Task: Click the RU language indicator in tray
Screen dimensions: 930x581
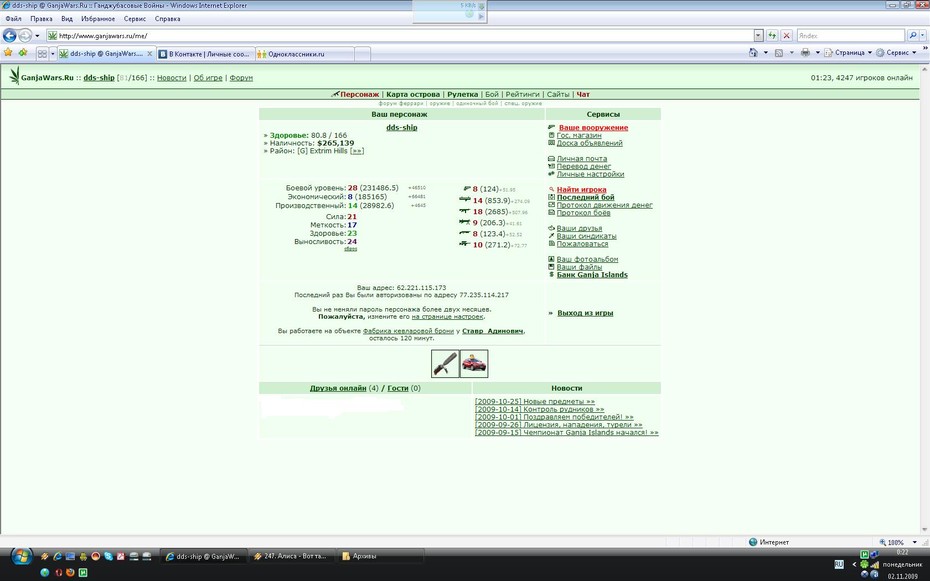Action: 839,564
